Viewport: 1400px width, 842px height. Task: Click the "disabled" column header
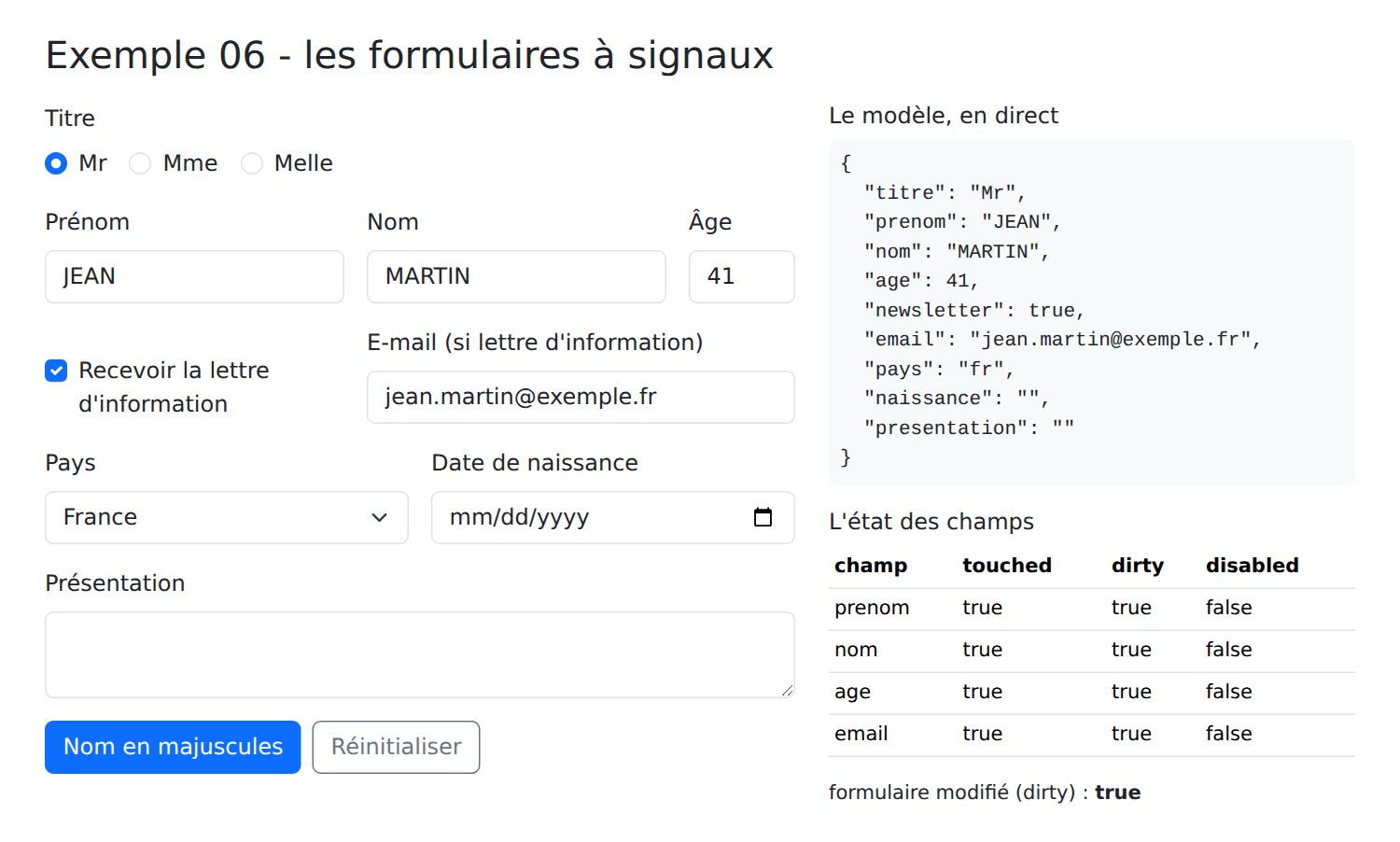pyautogui.click(x=1253, y=566)
